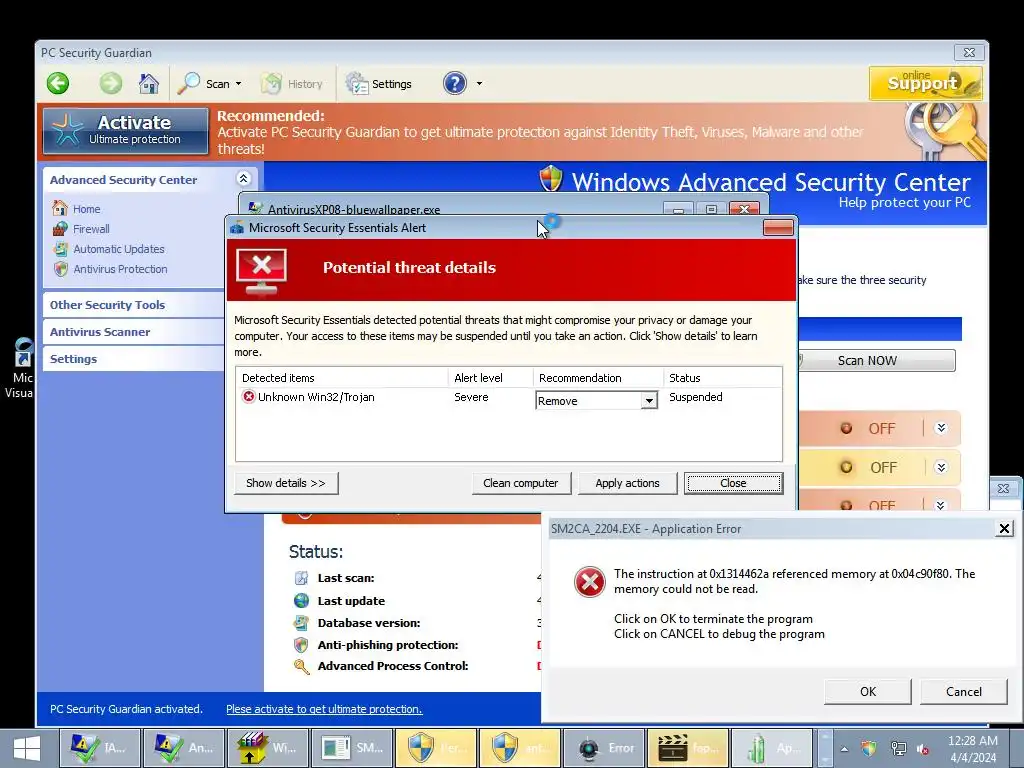Click the Last update globe icon
Screen dimensions: 1024x768
coord(301,601)
